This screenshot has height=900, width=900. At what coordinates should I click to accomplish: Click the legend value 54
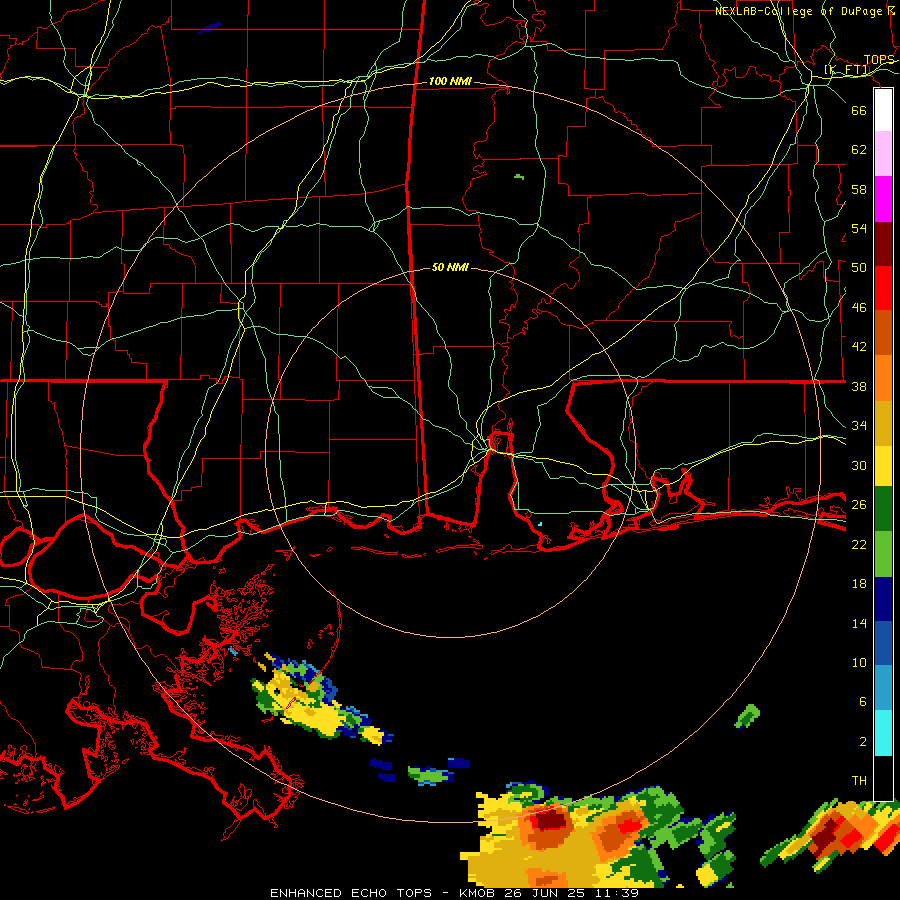(x=859, y=228)
